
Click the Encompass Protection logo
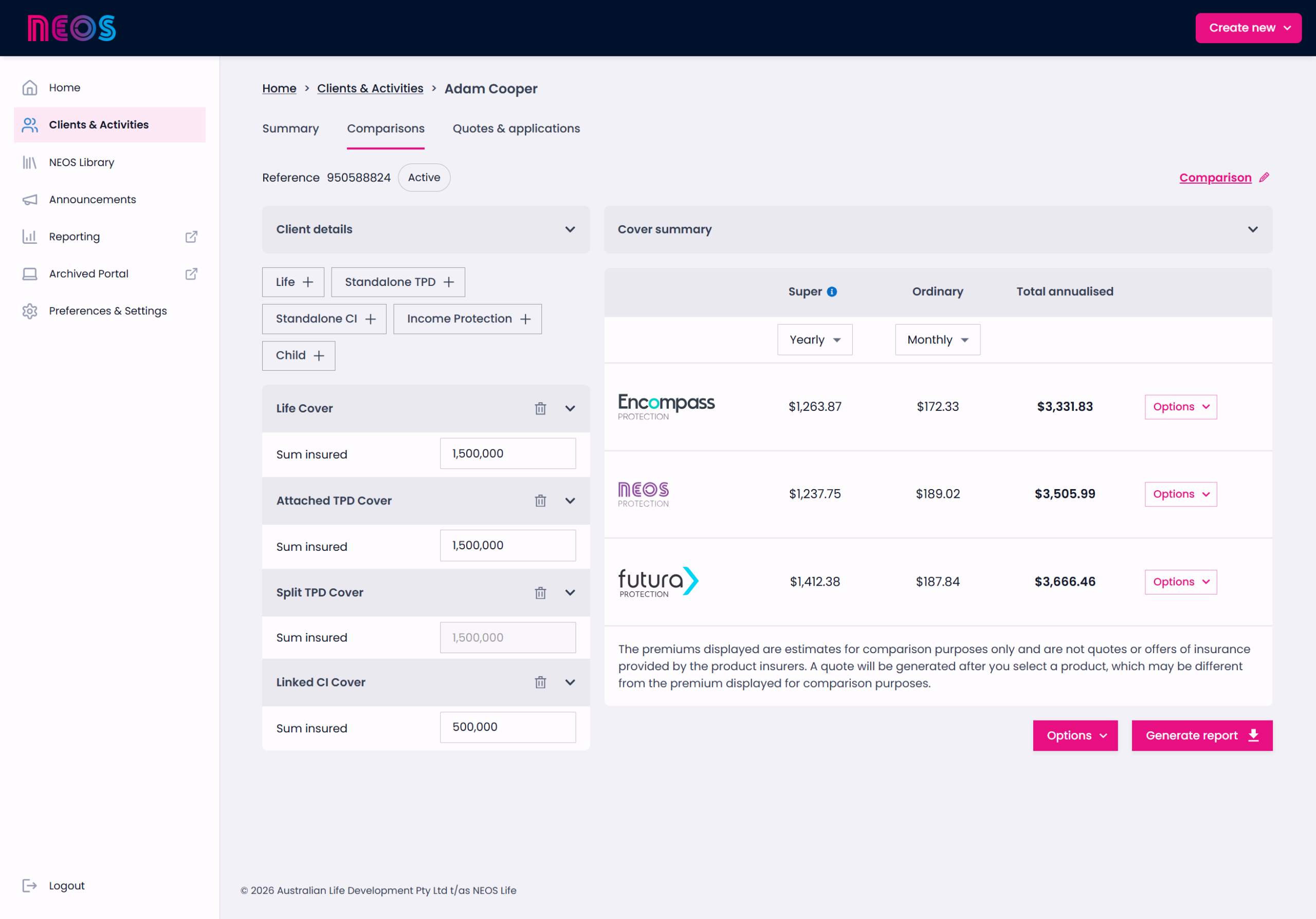(x=666, y=407)
